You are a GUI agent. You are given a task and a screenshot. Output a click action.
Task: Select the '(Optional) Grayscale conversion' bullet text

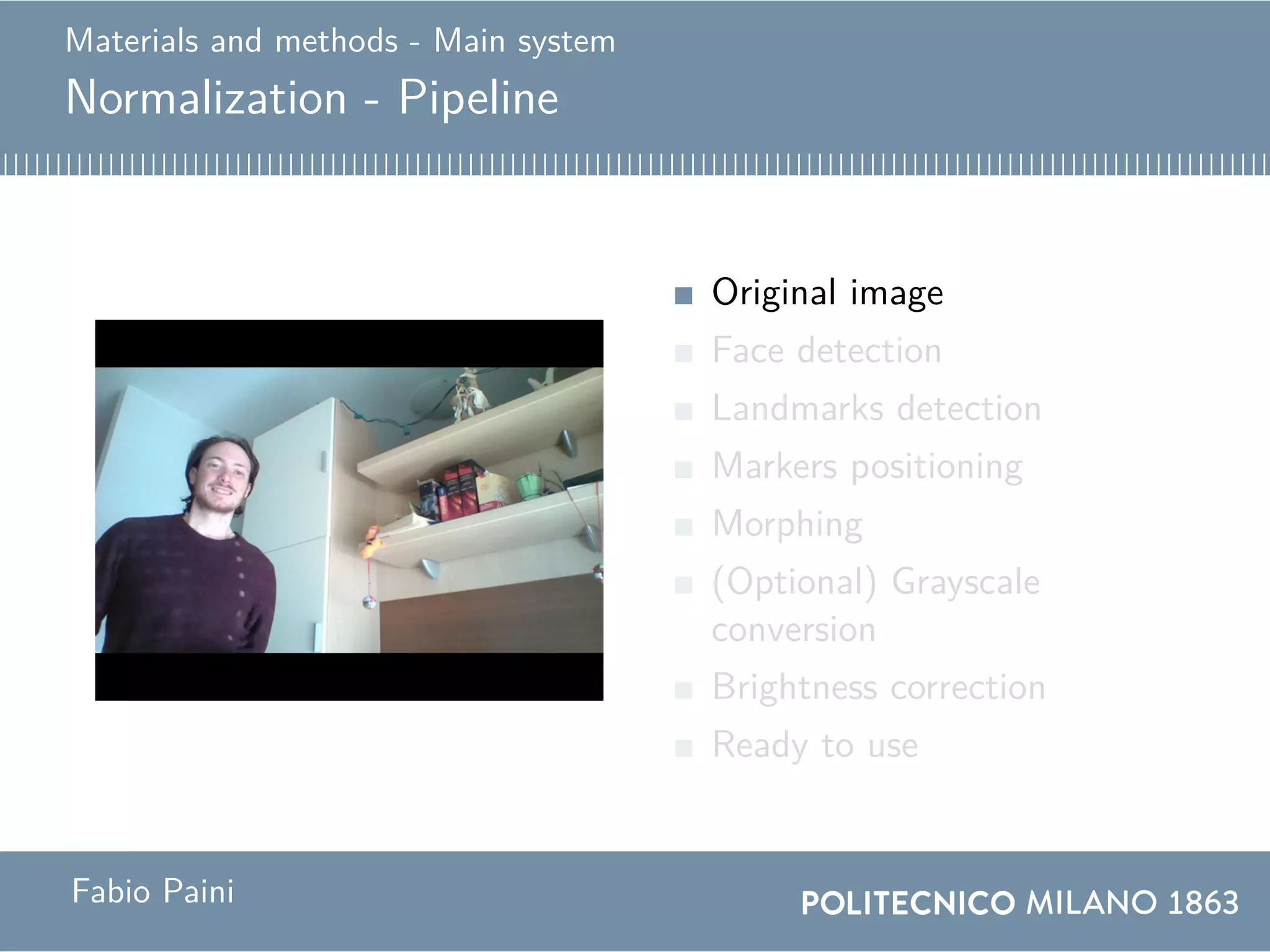(876, 605)
